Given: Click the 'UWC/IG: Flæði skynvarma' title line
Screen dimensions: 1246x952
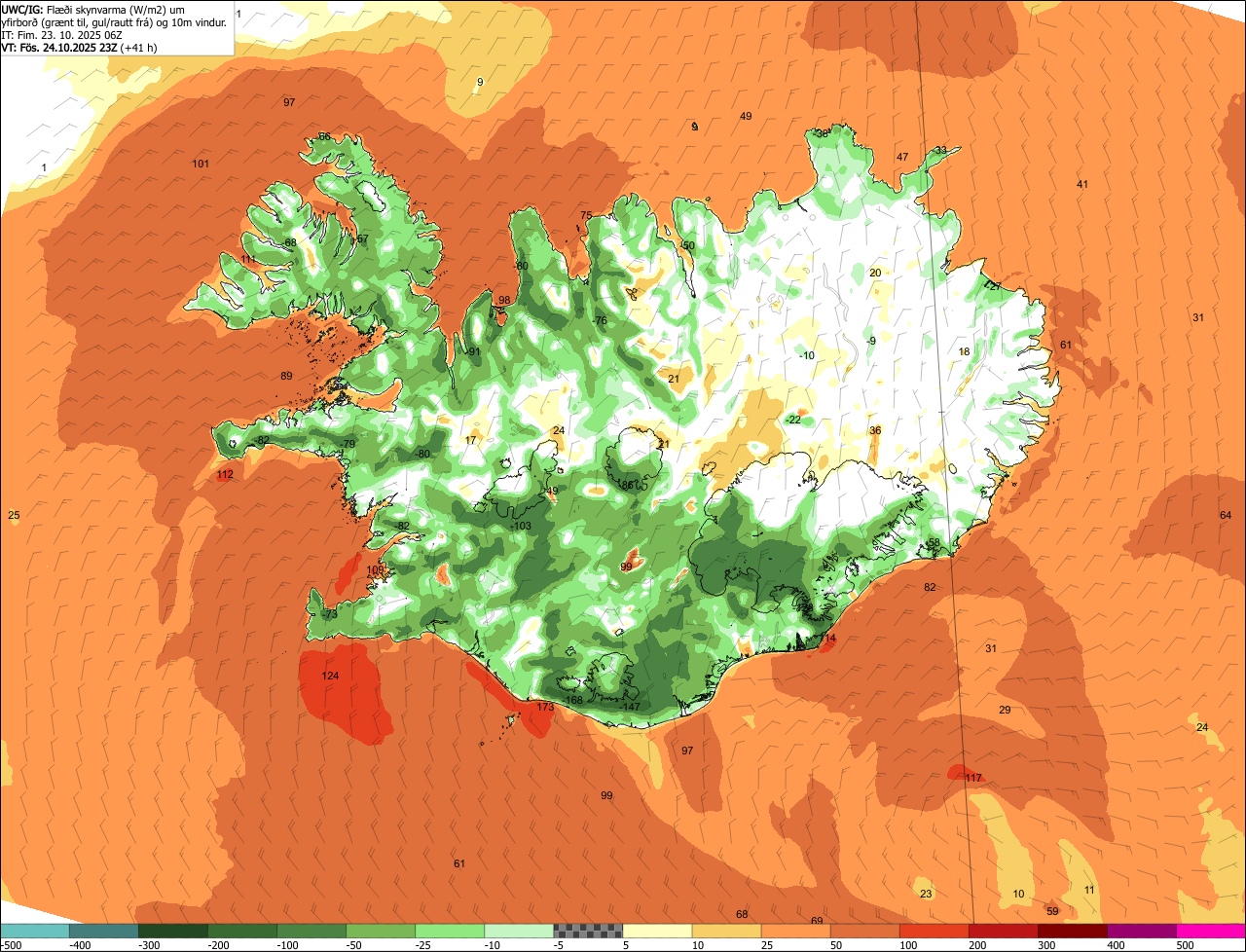Looking at the screenshot, I should coord(93,9).
